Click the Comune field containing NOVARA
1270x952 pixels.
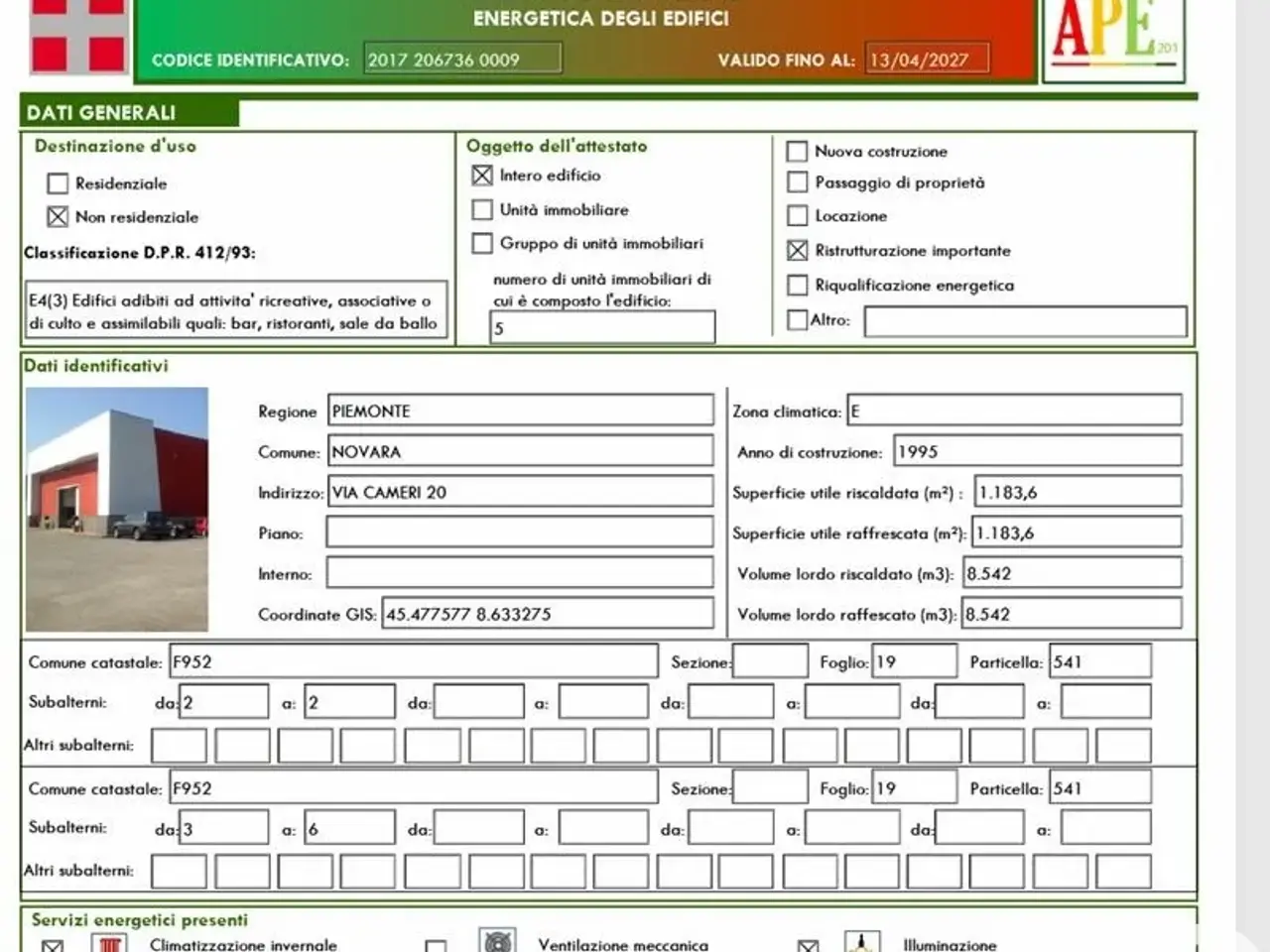click(521, 451)
